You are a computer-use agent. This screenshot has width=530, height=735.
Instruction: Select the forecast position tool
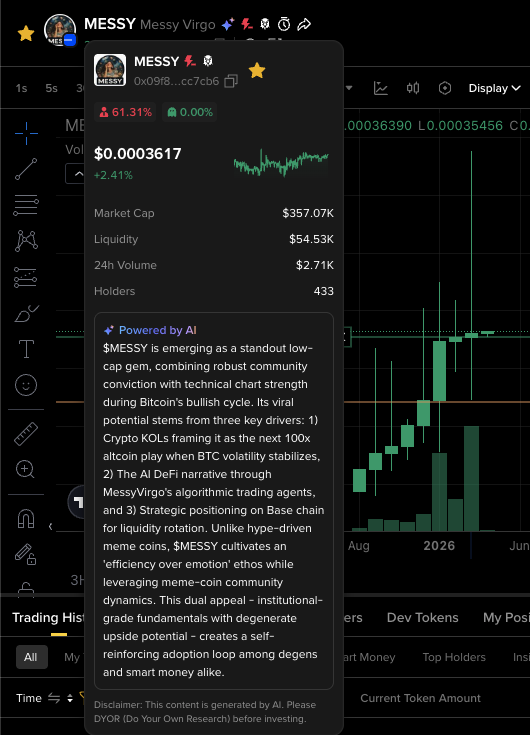(x=25, y=277)
